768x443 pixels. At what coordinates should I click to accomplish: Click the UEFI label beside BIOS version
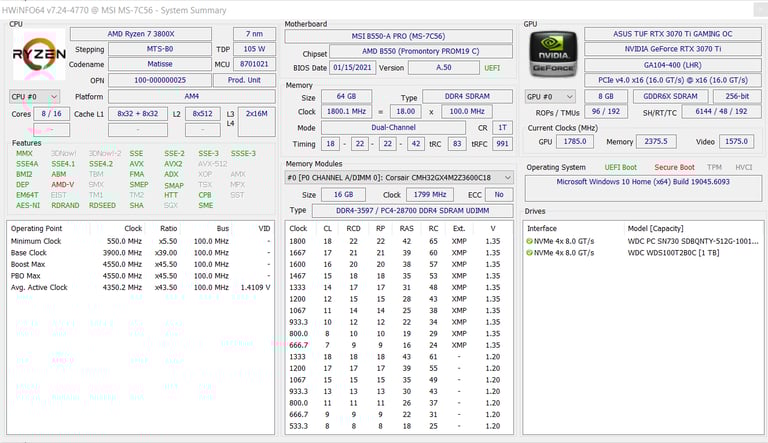[x=492, y=68]
